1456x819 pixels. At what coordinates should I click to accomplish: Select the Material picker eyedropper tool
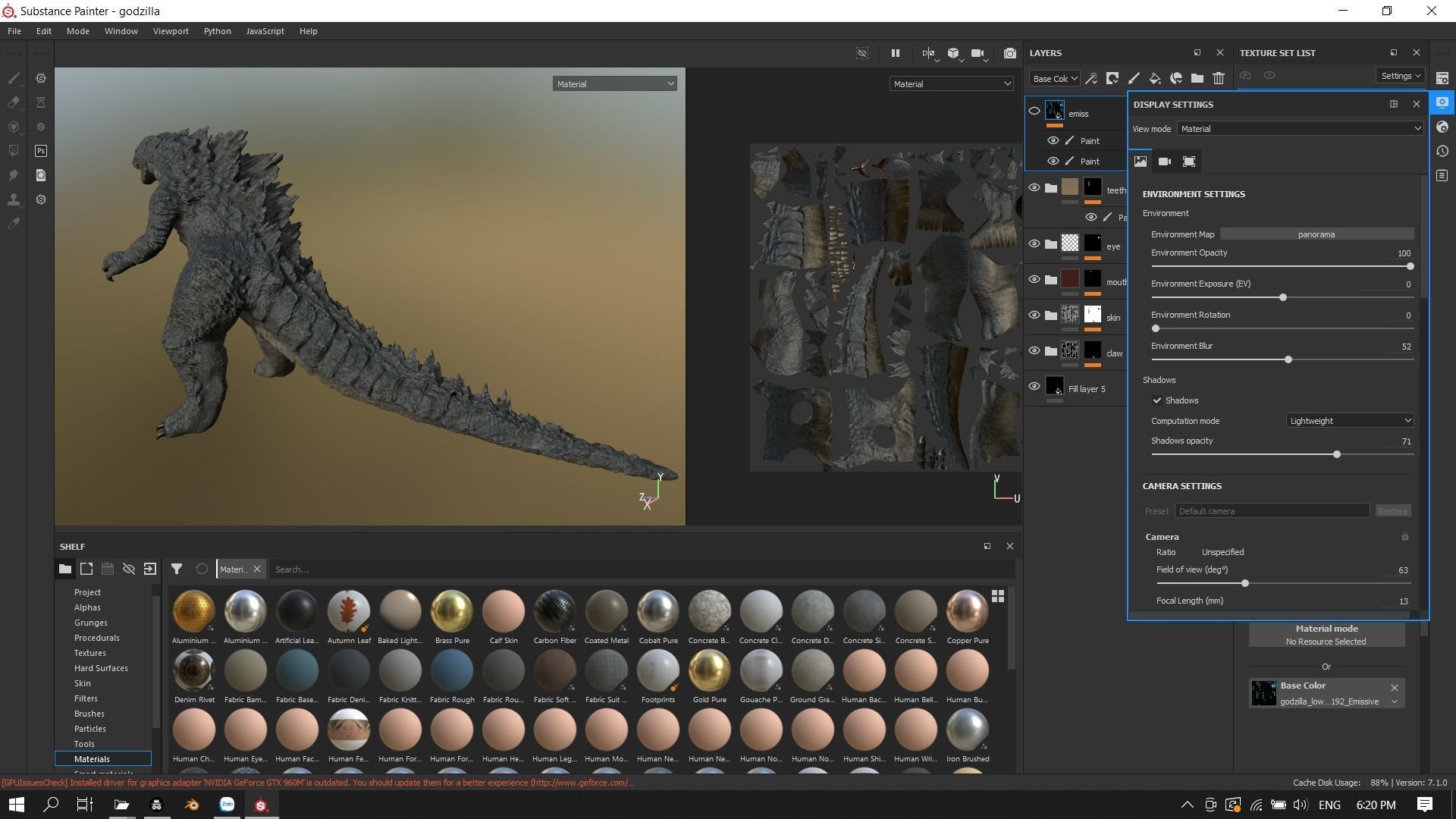click(x=14, y=224)
